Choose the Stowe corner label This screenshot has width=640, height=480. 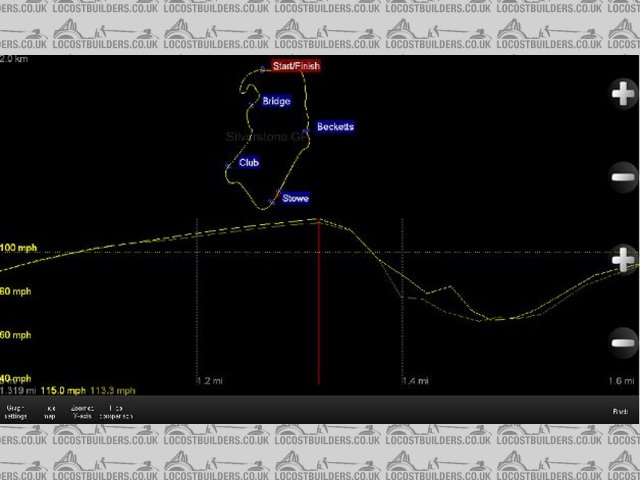tap(295, 198)
